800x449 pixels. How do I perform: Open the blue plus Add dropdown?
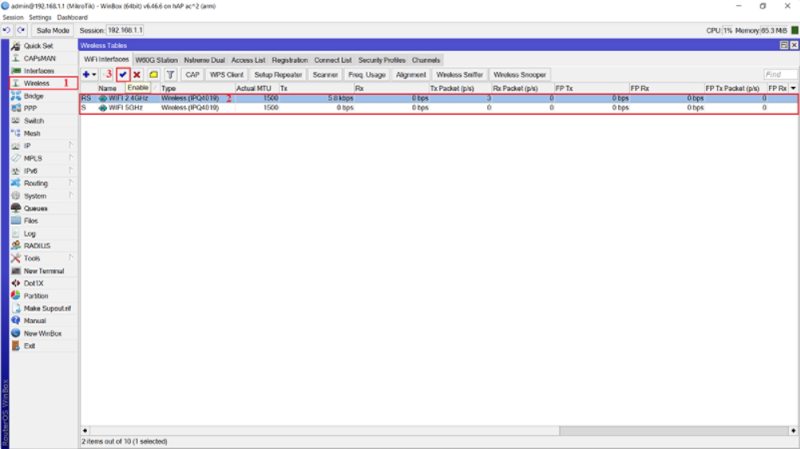[x=89, y=75]
